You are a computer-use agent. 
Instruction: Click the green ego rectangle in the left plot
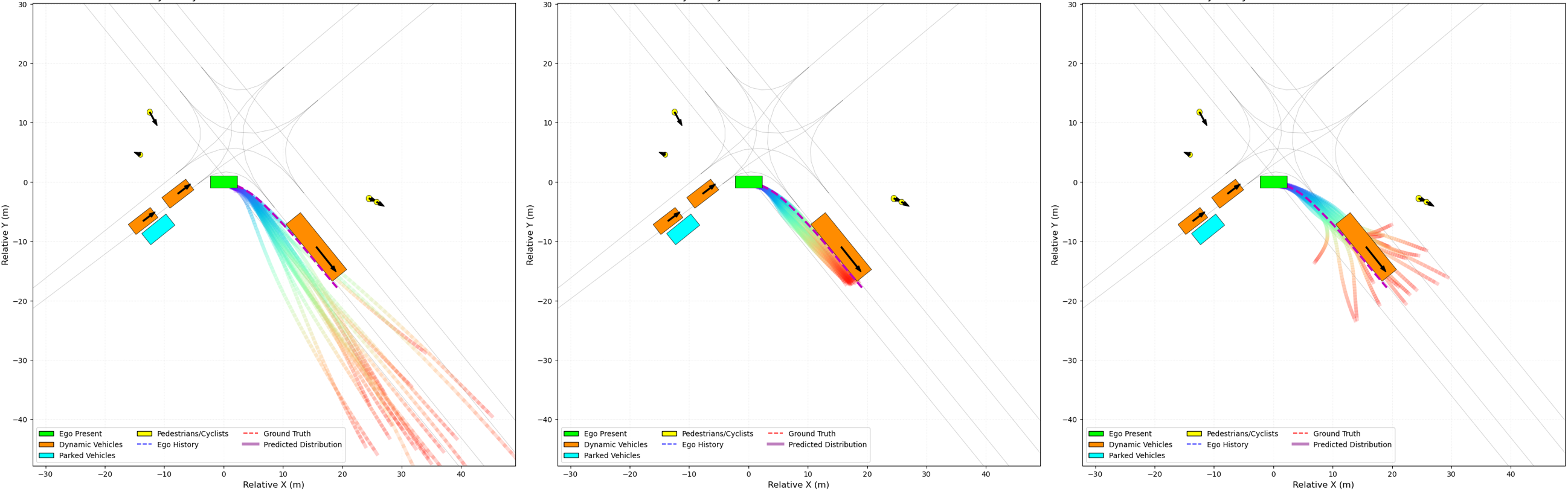click(223, 182)
